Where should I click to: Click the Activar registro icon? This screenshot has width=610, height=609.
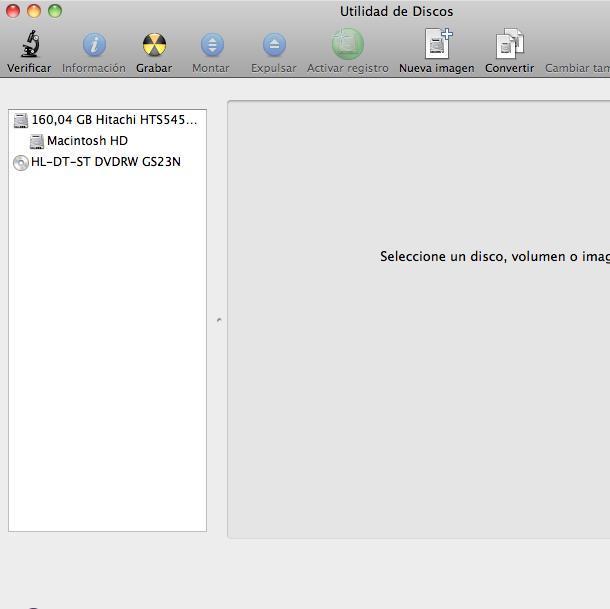tap(347, 45)
